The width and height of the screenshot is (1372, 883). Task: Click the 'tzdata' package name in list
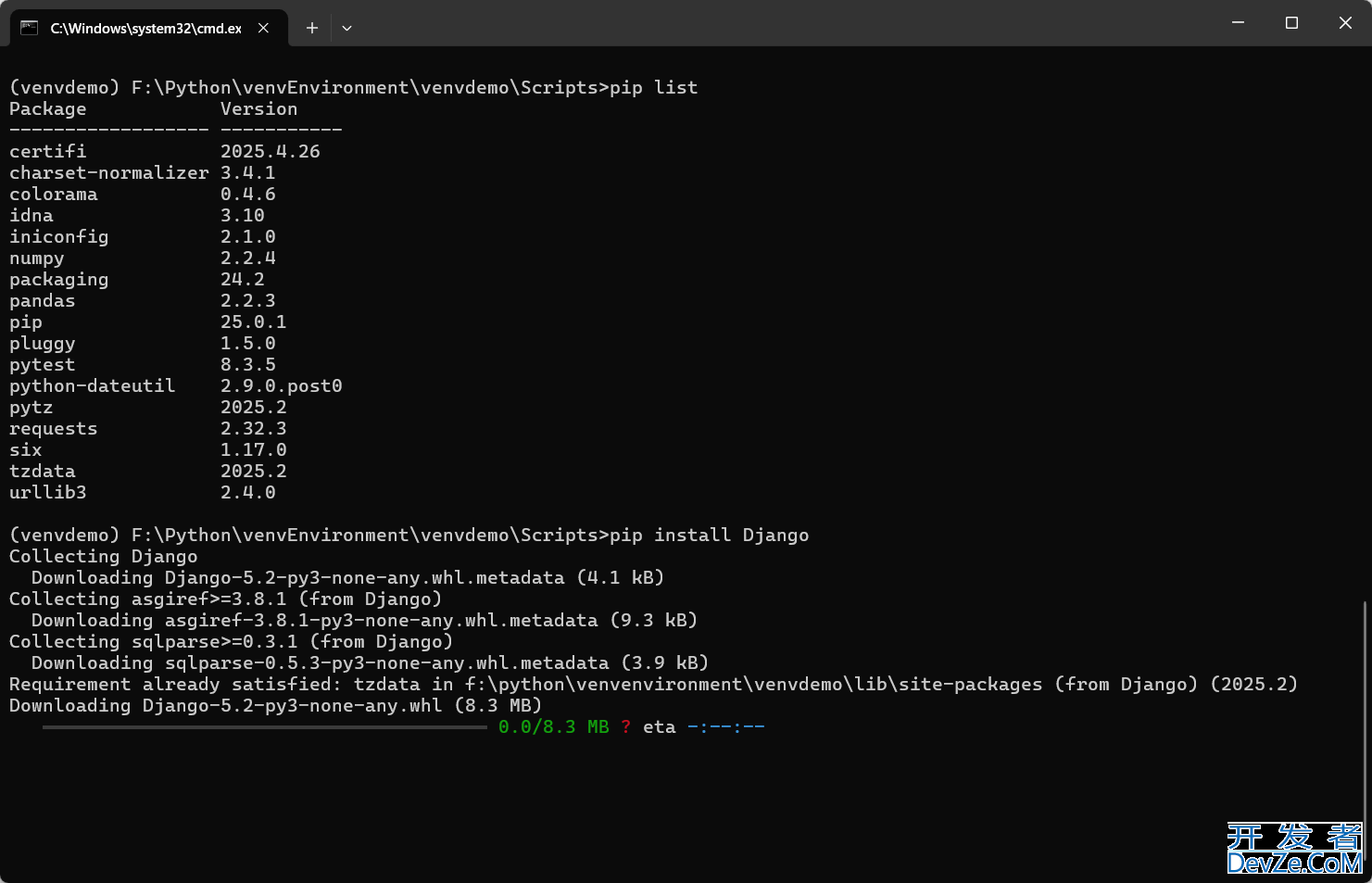[x=43, y=471]
